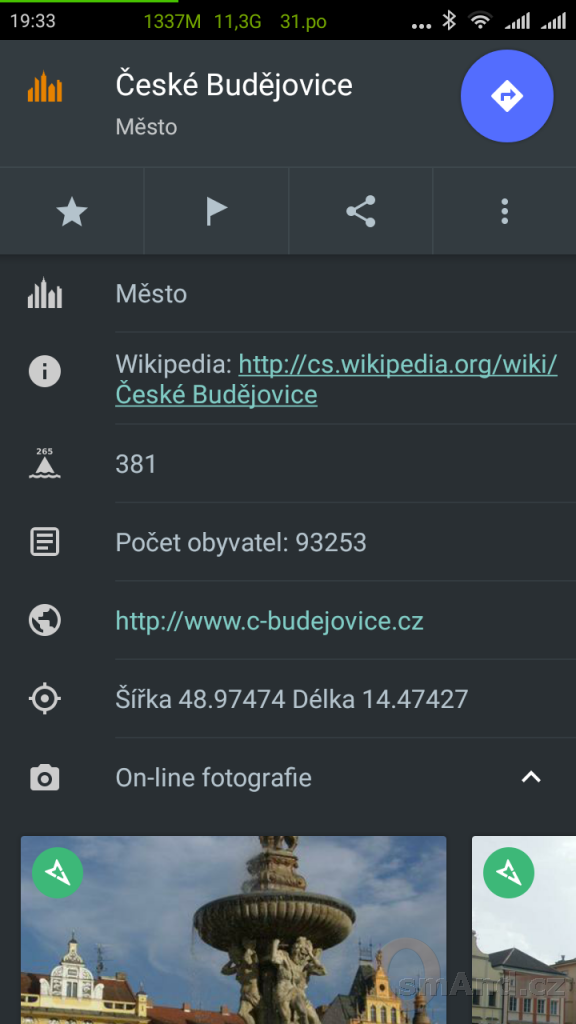The height and width of the screenshot is (1024, 576).
Task: Open the three-dot overflow menu
Action: click(x=504, y=212)
